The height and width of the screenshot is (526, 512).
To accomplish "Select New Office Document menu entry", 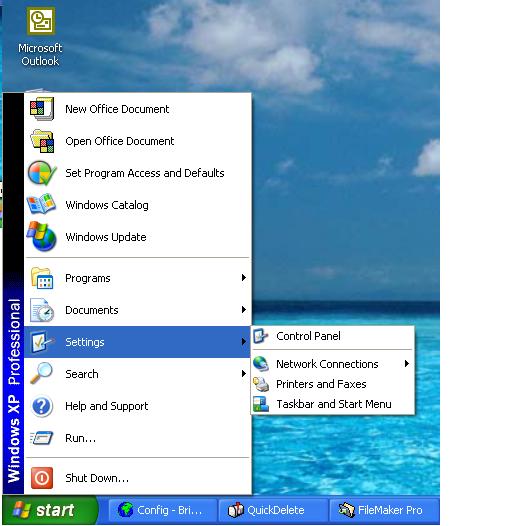I will (138, 109).
